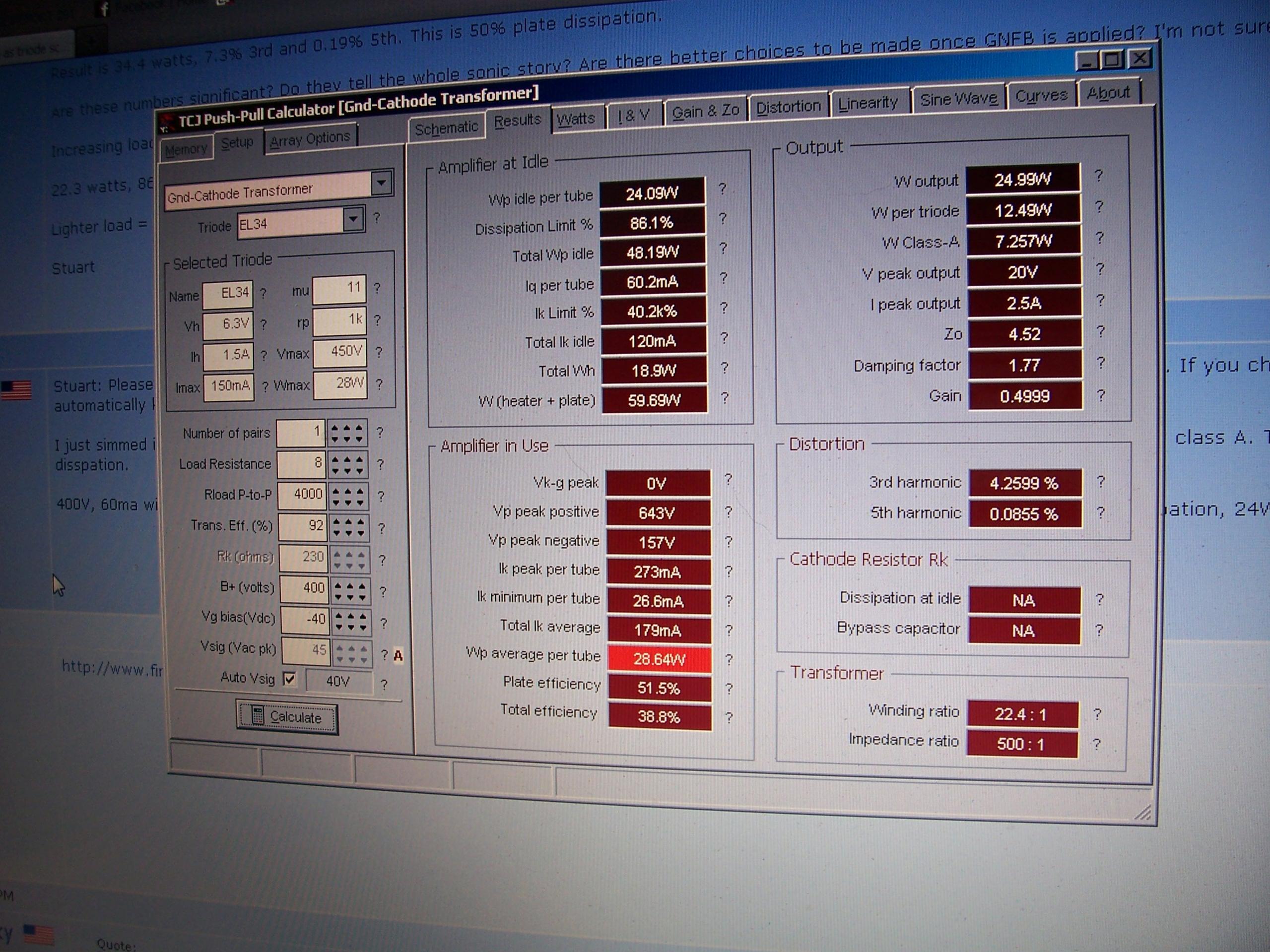Click the B+ (volts) stepper arrows

click(x=351, y=590)
